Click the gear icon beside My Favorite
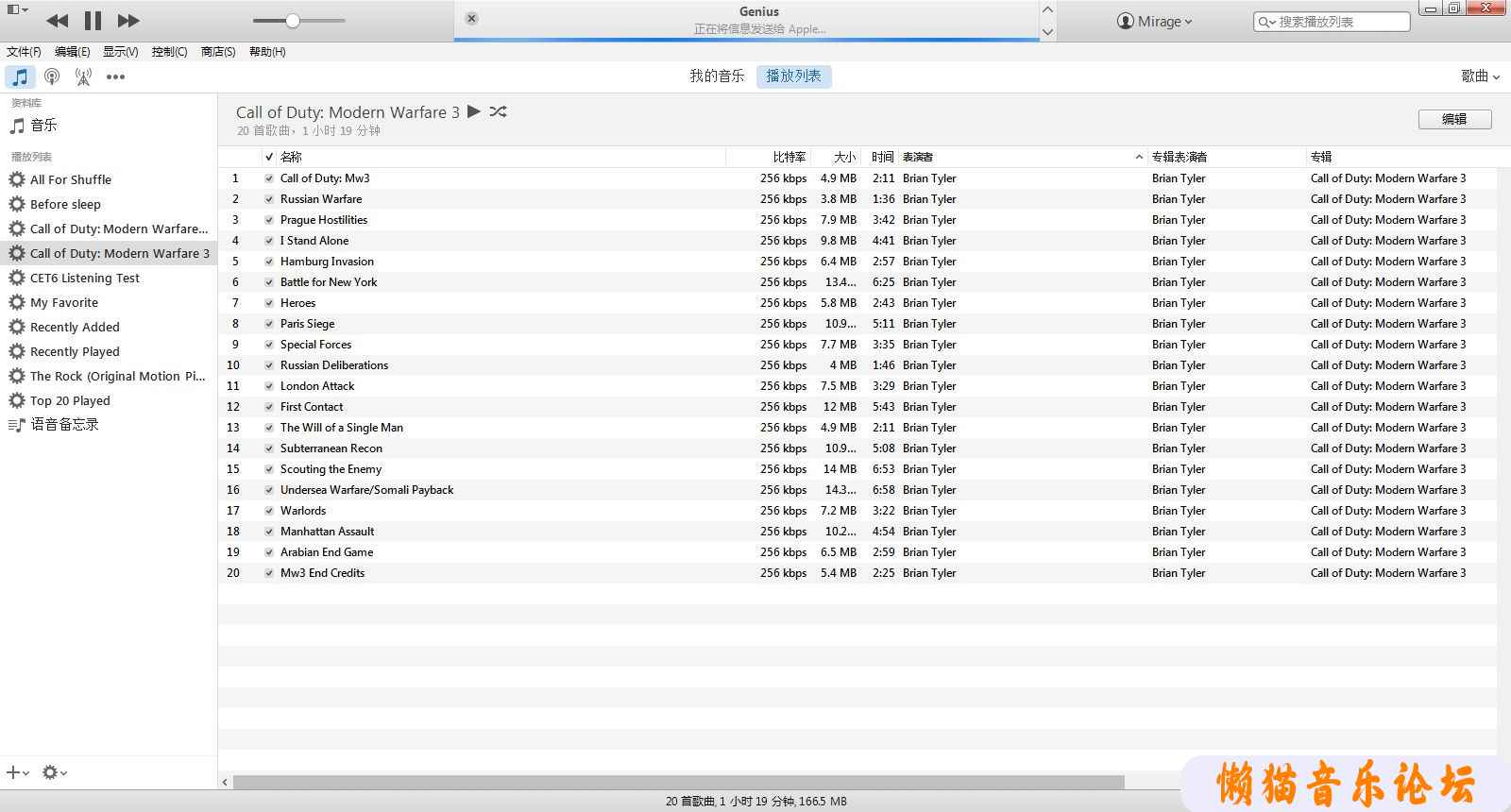The image size is (1511, 812). coord(17,302)
